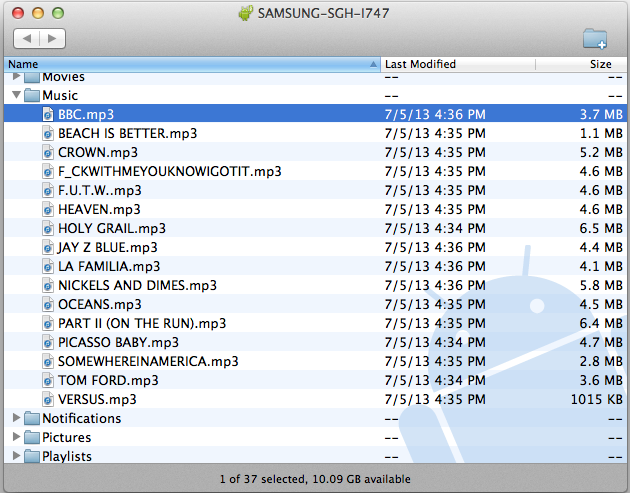The width and height of the screenshot is (630, 493).
Task: Click the sort direction arrow in Name header
Action: tap(373, 64)
